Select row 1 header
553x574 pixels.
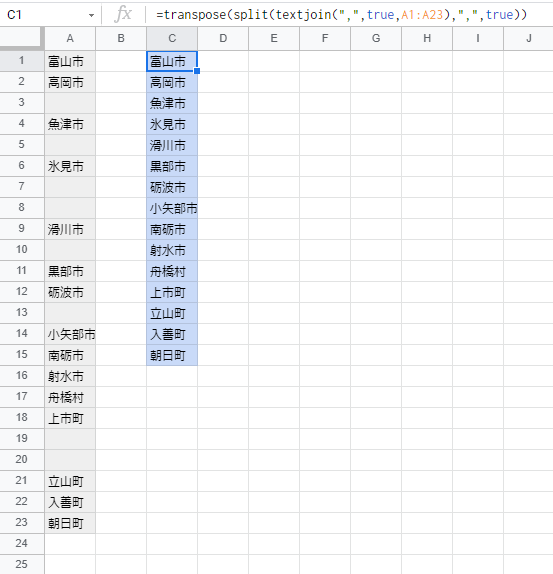click(22, 61)
